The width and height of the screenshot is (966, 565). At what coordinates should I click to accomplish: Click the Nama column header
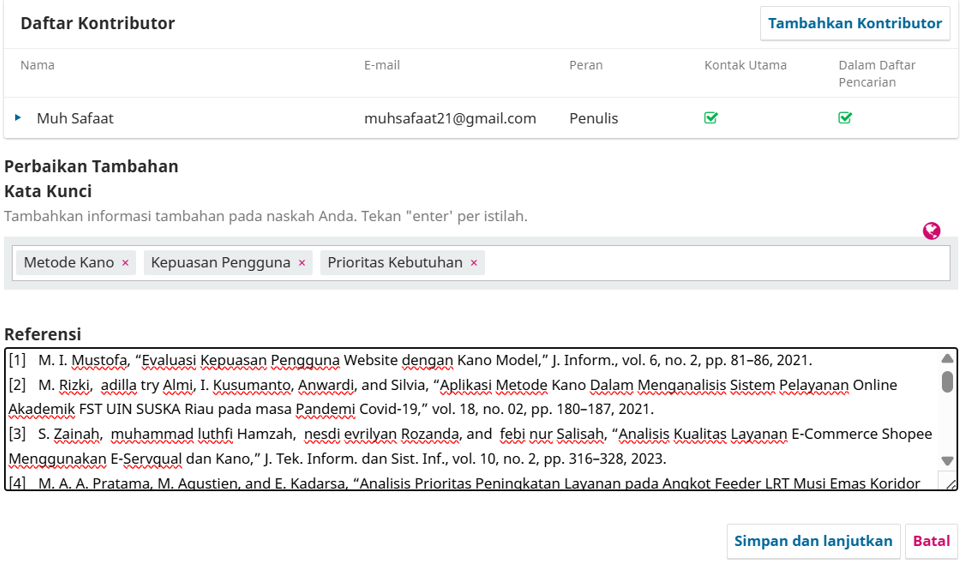[37, 65]
